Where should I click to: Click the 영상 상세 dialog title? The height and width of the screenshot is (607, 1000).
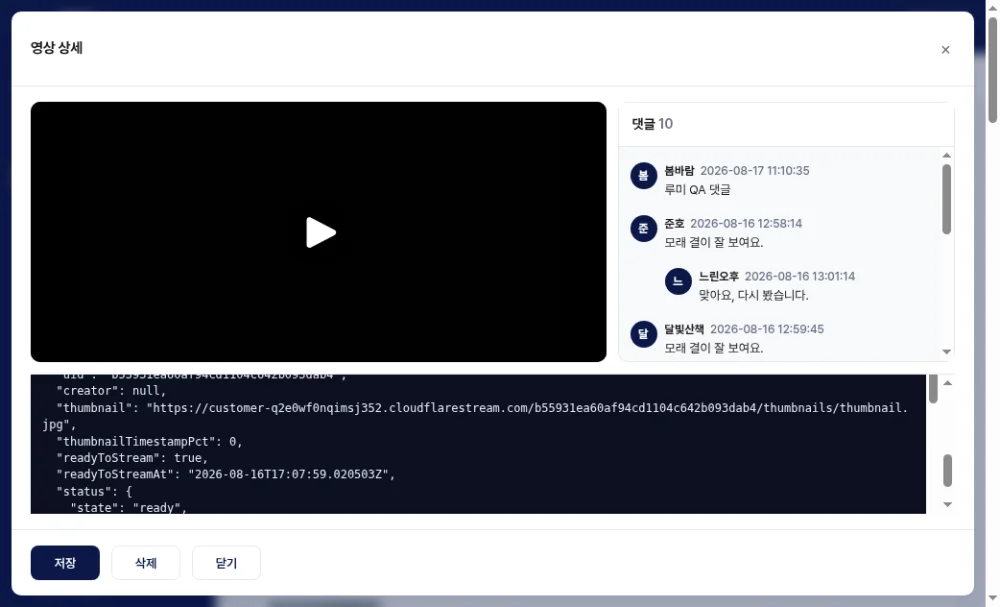(x=57, y=48)
